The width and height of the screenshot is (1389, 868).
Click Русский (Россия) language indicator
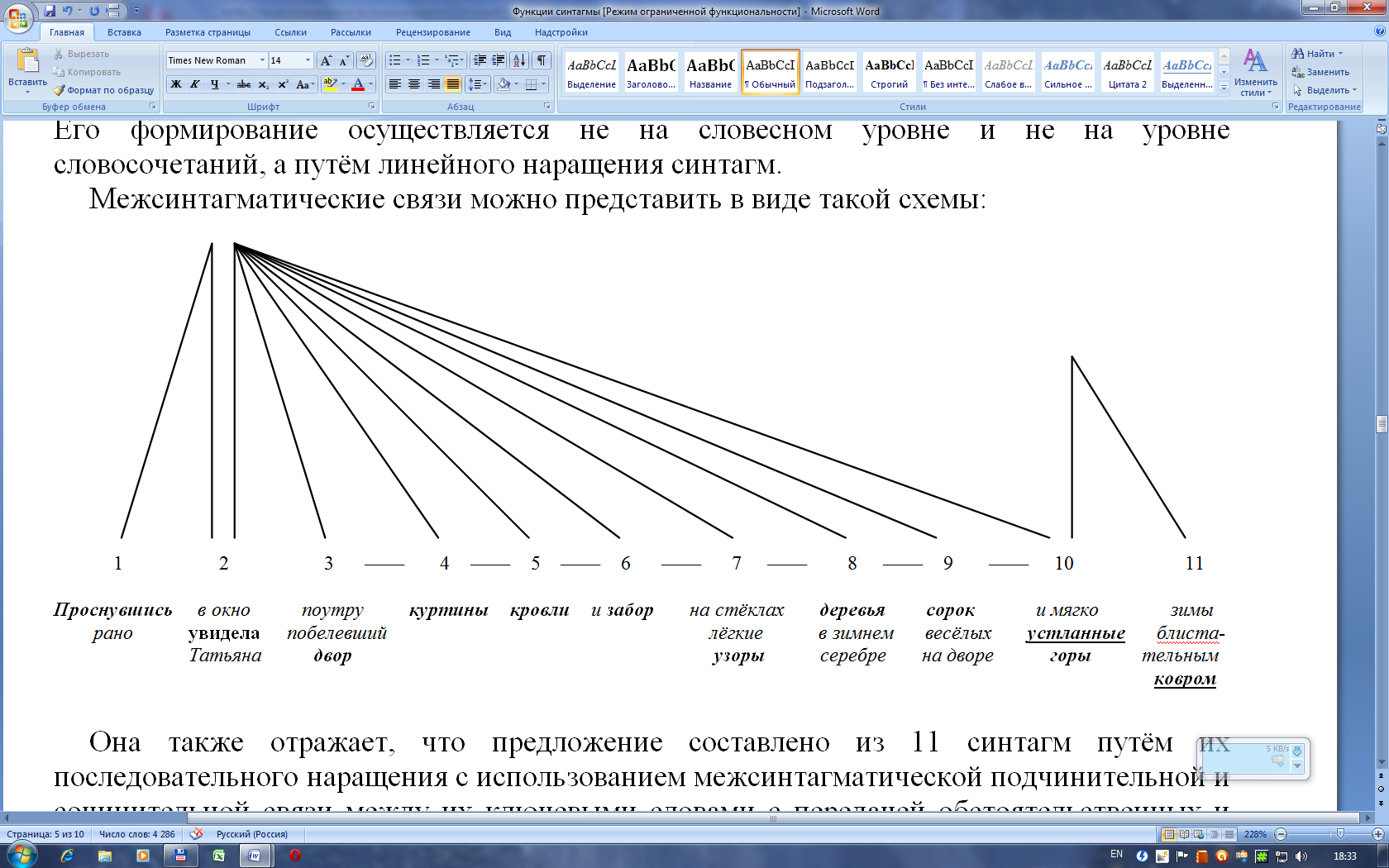tap(252, 834)
